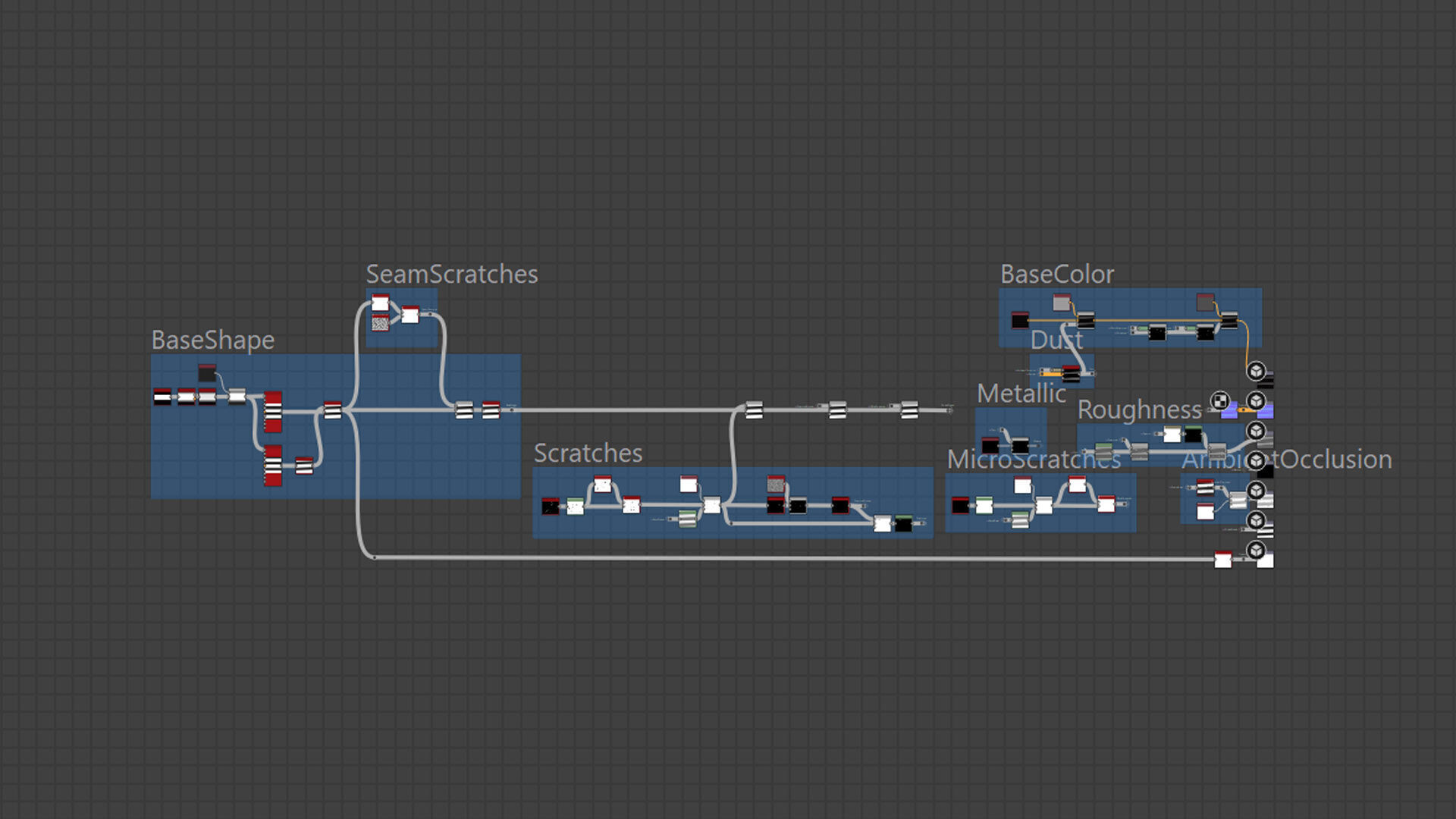Select the leftmost striped node in the BaseShape frame

coord(162,397)
